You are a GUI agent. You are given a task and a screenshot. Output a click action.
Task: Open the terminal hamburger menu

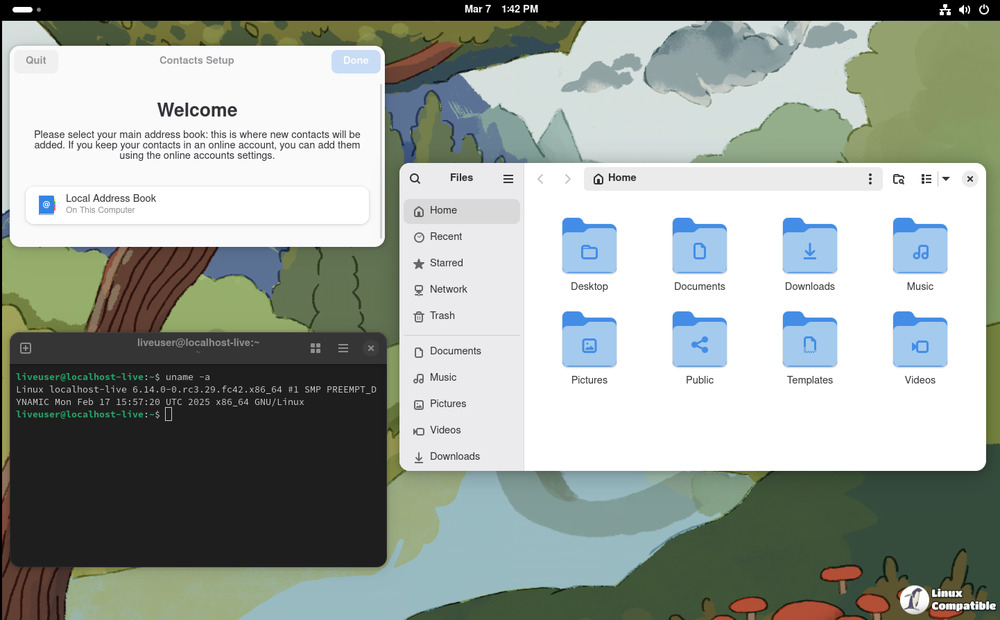[343, 348]
